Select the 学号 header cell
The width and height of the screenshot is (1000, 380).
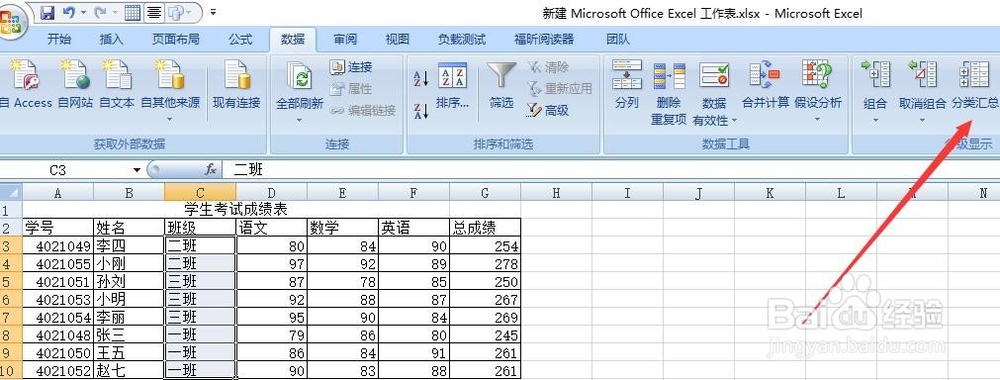(x=58, y=227)
